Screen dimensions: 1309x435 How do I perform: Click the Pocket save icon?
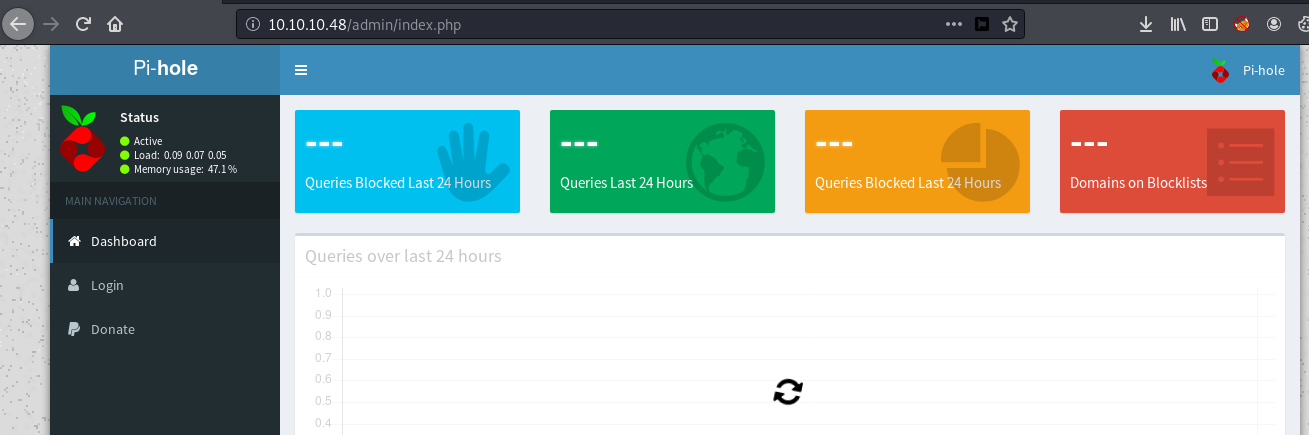point(982,23)
